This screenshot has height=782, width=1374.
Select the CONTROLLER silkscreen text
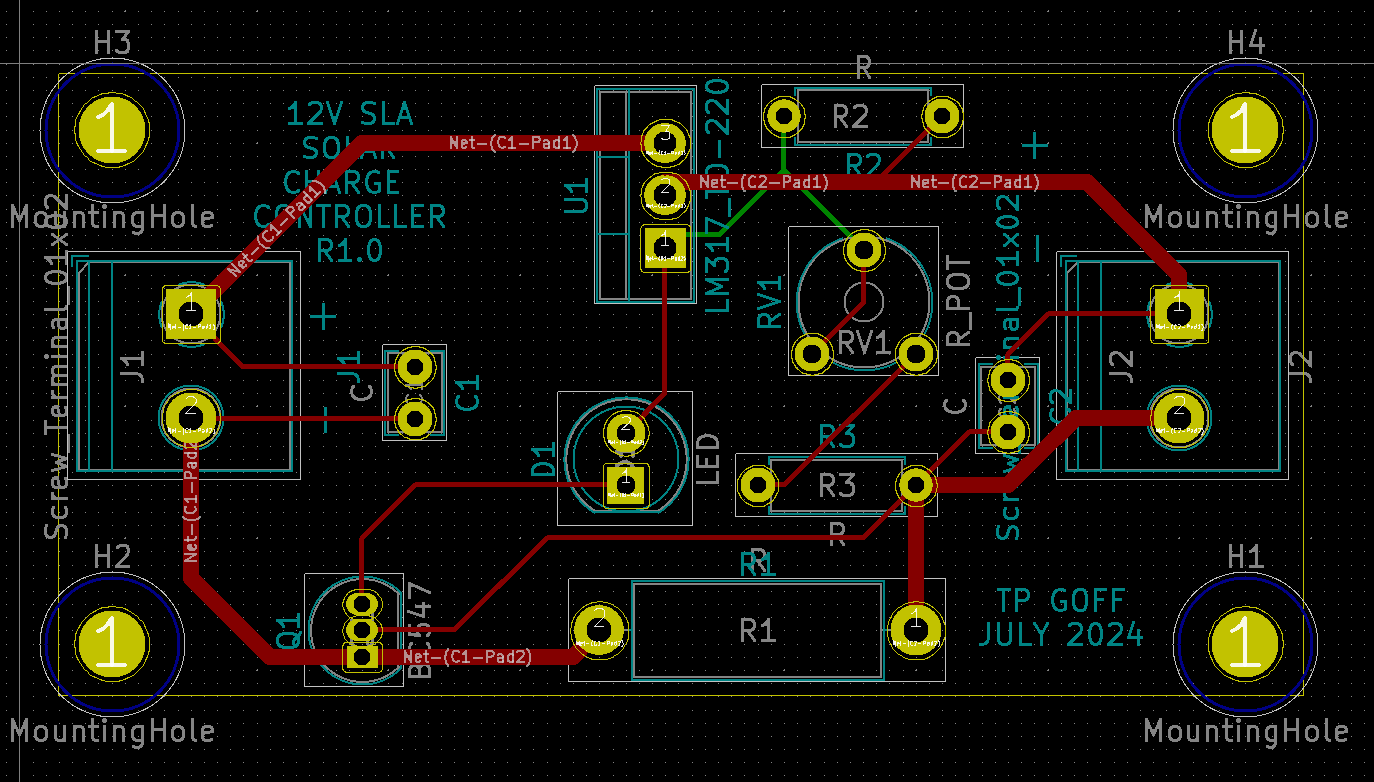pos(350,216)
